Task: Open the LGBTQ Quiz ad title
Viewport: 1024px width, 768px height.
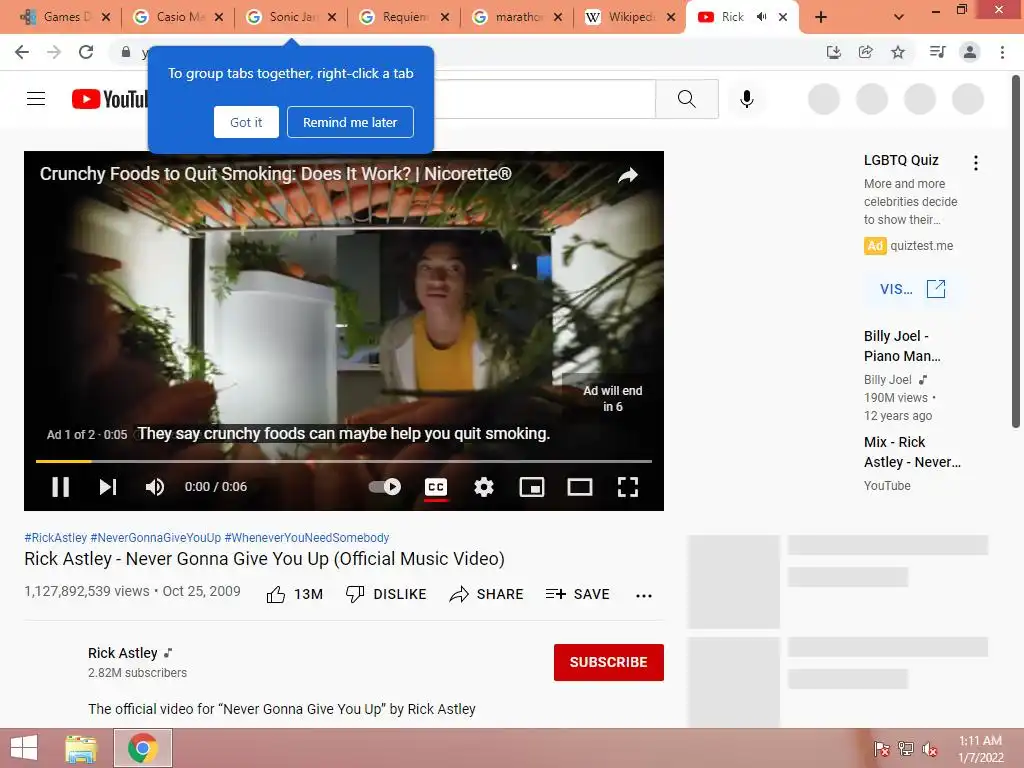Action: point(901,160)
